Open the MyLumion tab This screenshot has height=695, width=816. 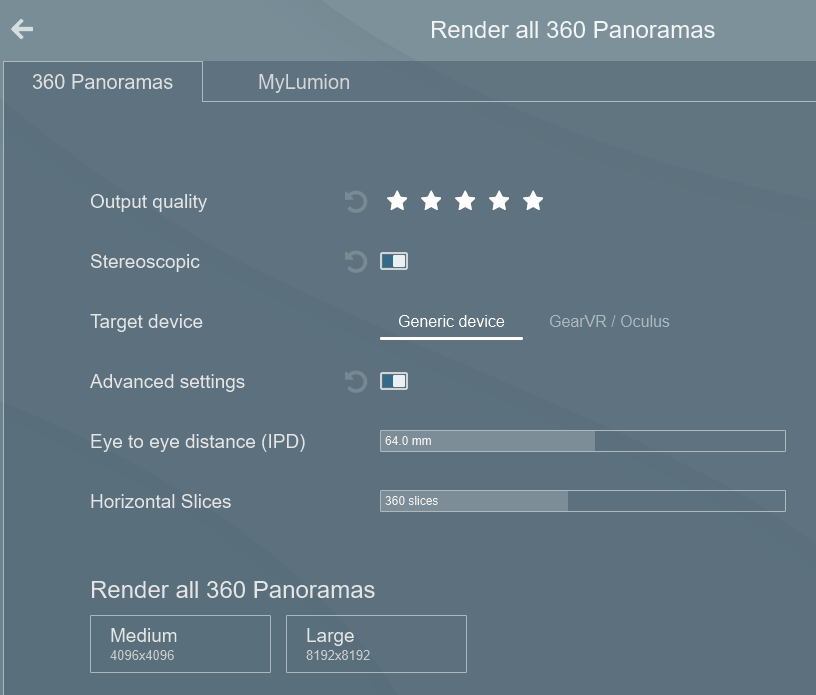304,82
